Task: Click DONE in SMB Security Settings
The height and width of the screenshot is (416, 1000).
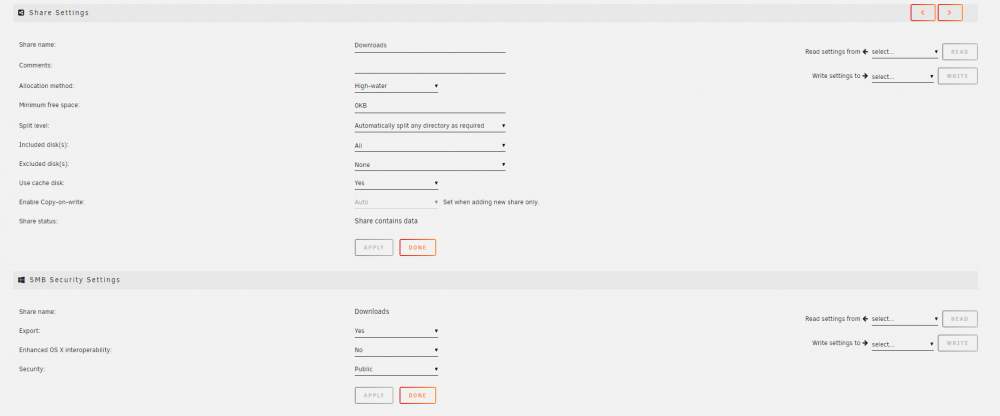Action: [x=418, y=396]
